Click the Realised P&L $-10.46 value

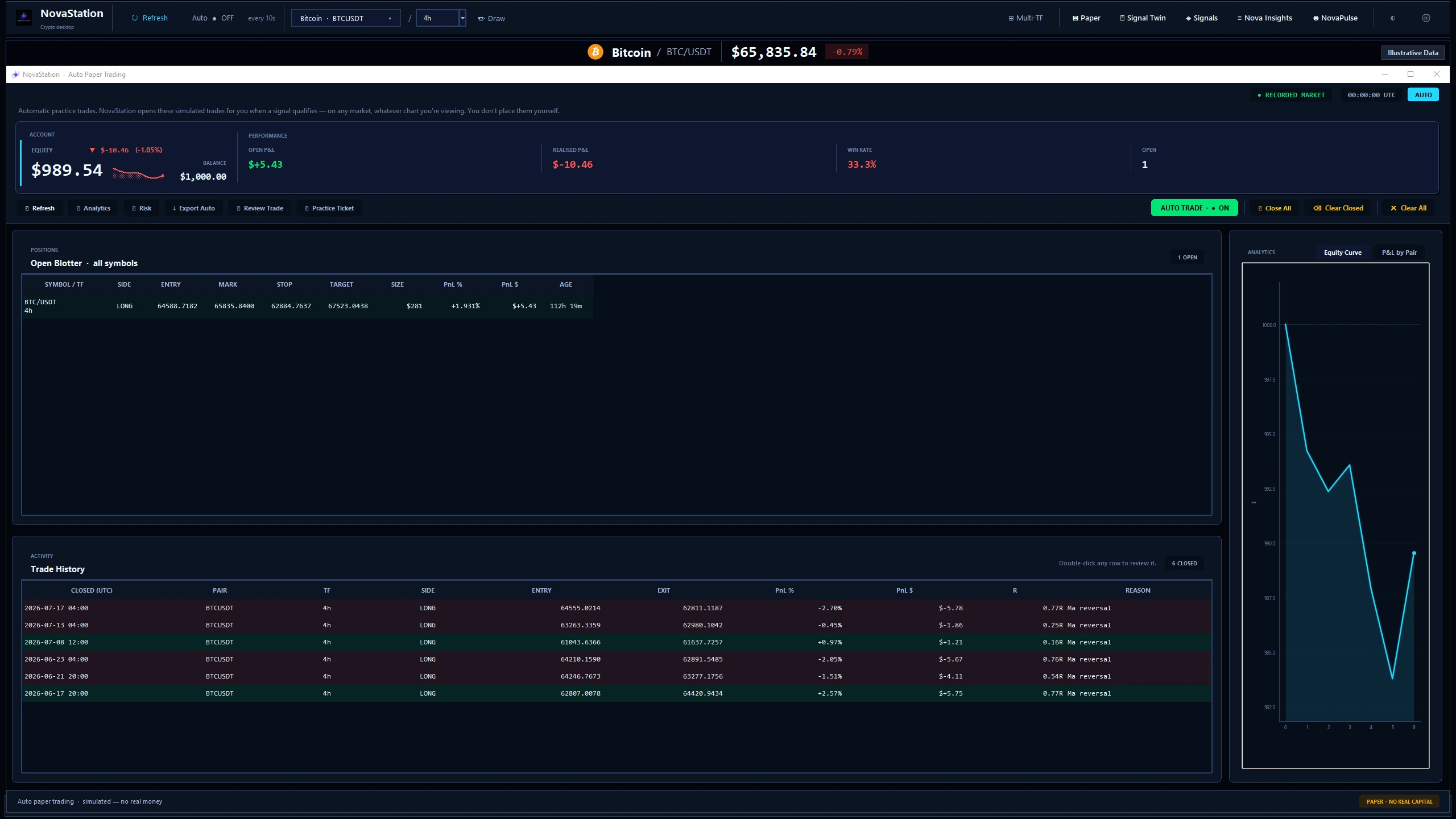572,164
